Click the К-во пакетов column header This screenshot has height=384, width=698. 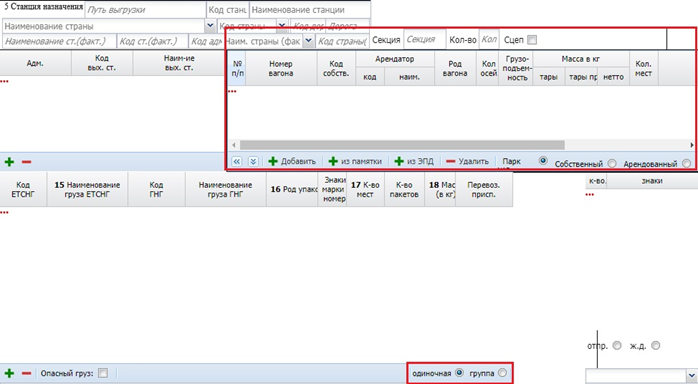tap(404, 190)
